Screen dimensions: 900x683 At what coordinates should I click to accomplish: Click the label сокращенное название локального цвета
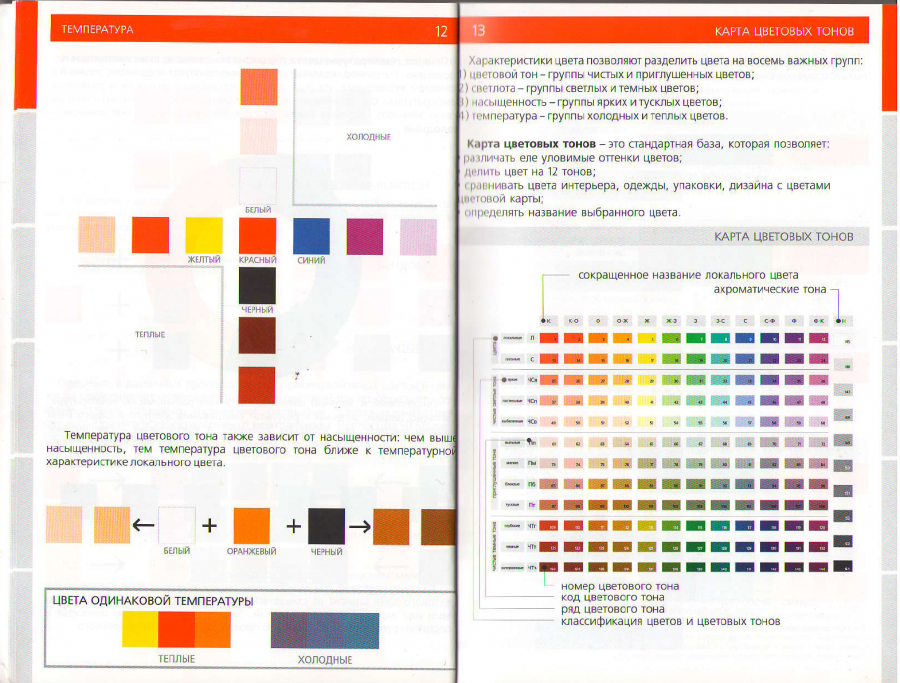(x=688, y=275)
